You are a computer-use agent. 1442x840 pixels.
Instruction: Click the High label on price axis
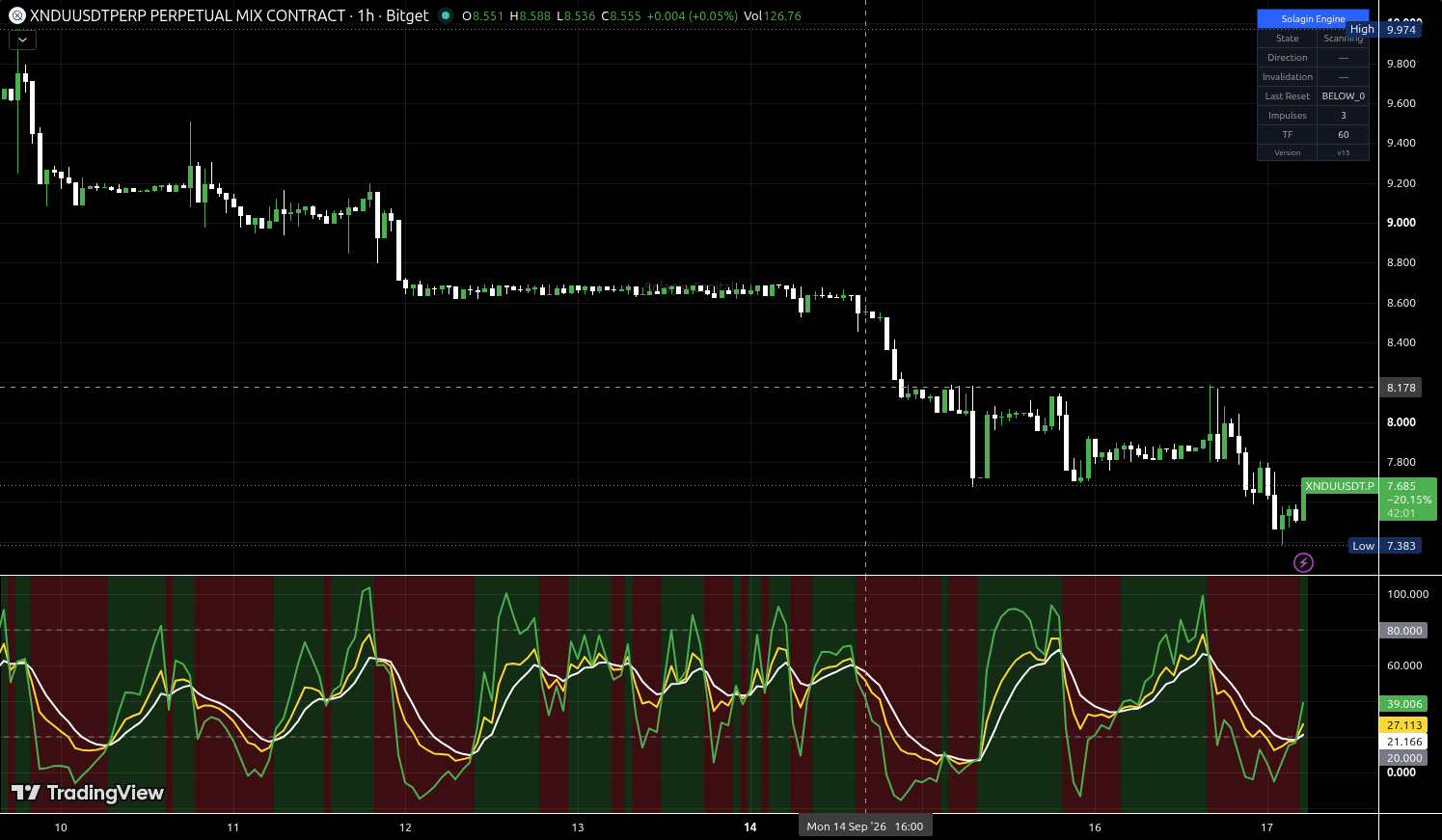tap(1362, 29)
